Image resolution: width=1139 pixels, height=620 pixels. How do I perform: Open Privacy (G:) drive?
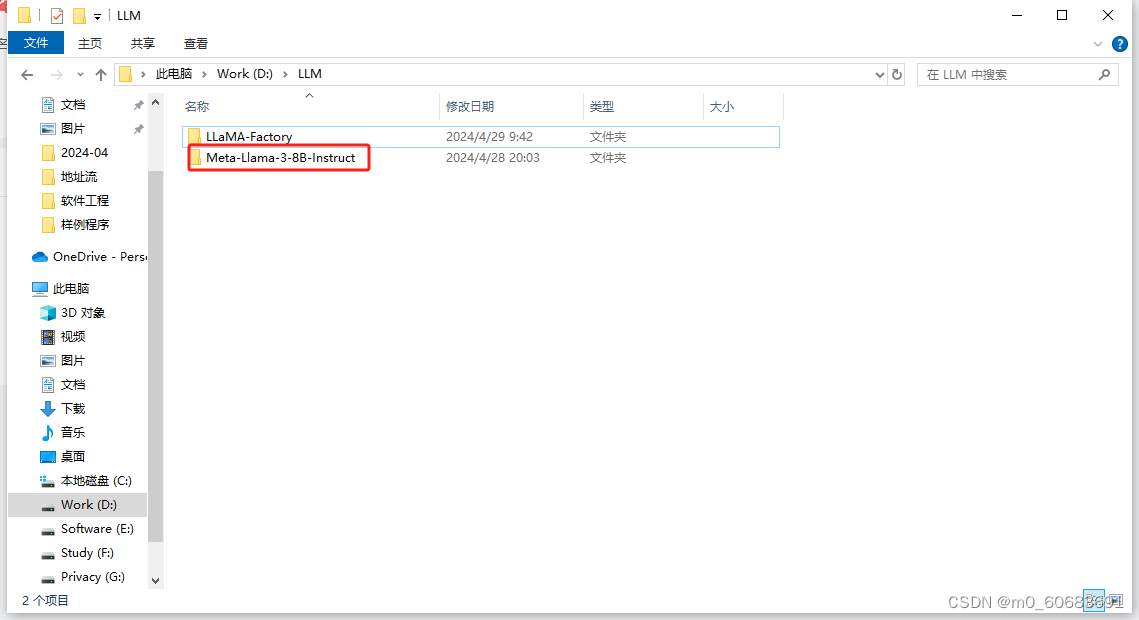92,576
